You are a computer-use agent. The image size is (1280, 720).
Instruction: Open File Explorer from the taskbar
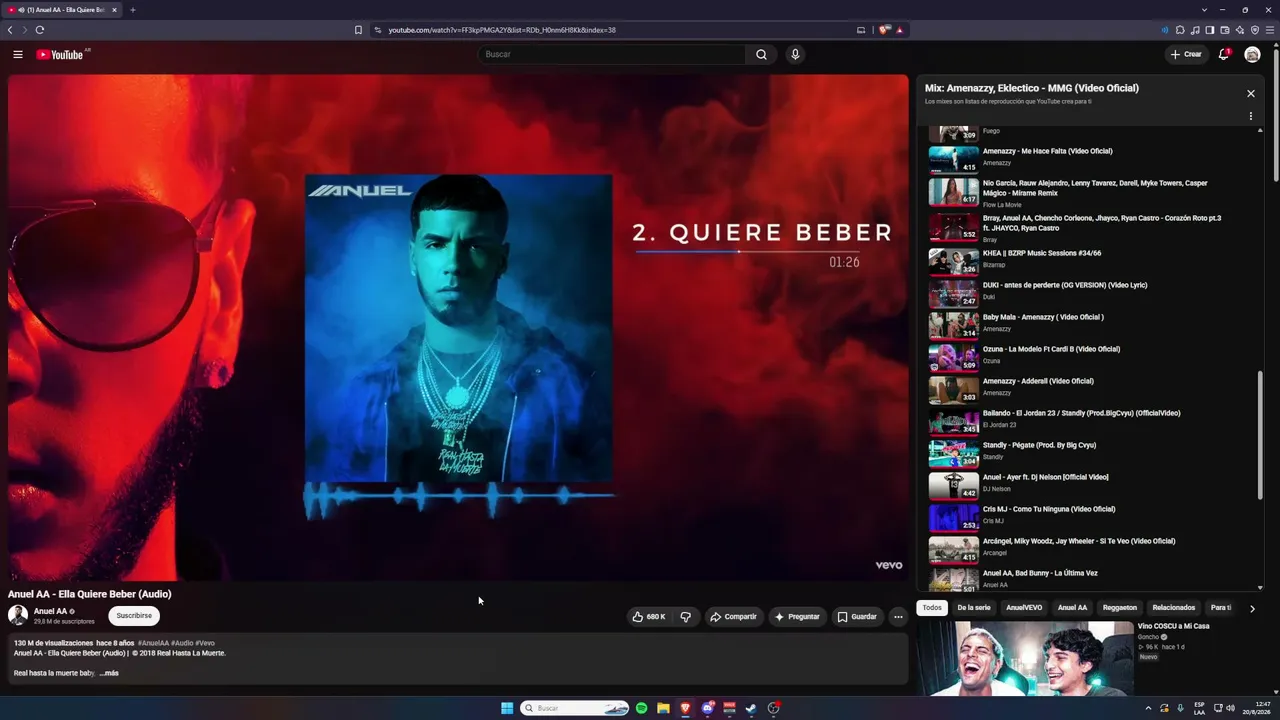tap(663, 708)
